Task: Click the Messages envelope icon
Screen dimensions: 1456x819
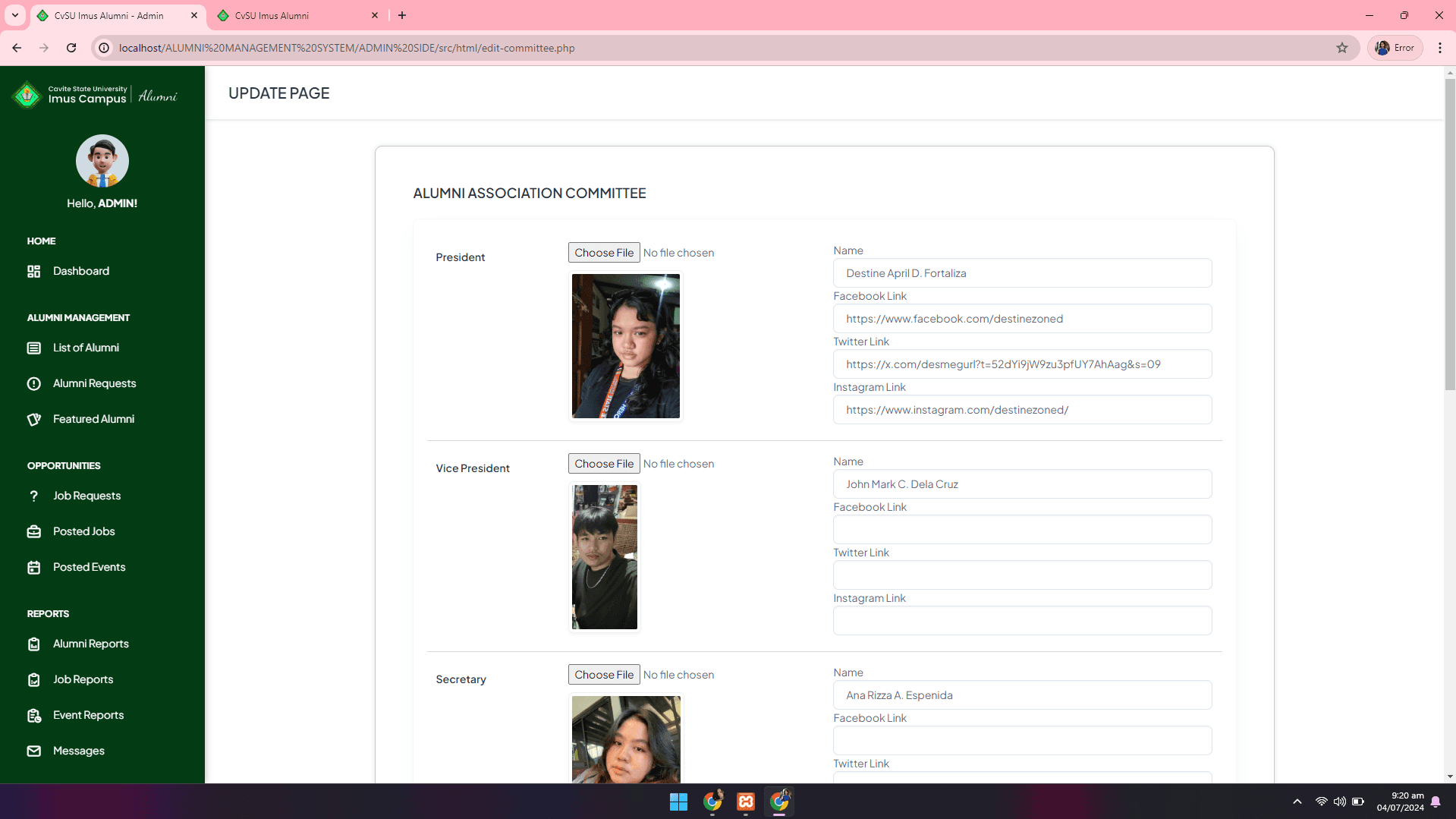Action: click(33, 751)
